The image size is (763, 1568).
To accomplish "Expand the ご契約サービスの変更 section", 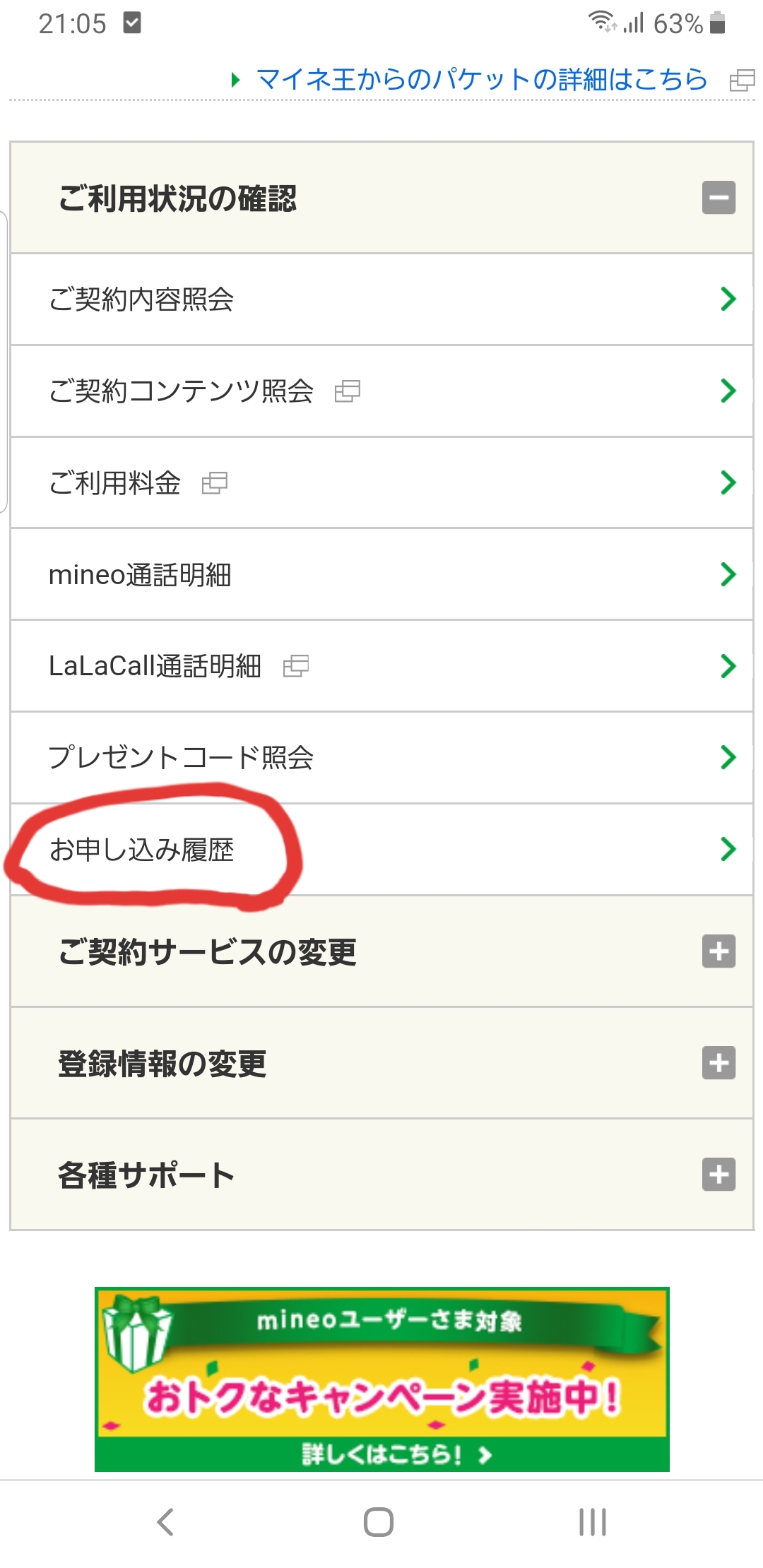I will pyautogui.click(x=718, y=951).
